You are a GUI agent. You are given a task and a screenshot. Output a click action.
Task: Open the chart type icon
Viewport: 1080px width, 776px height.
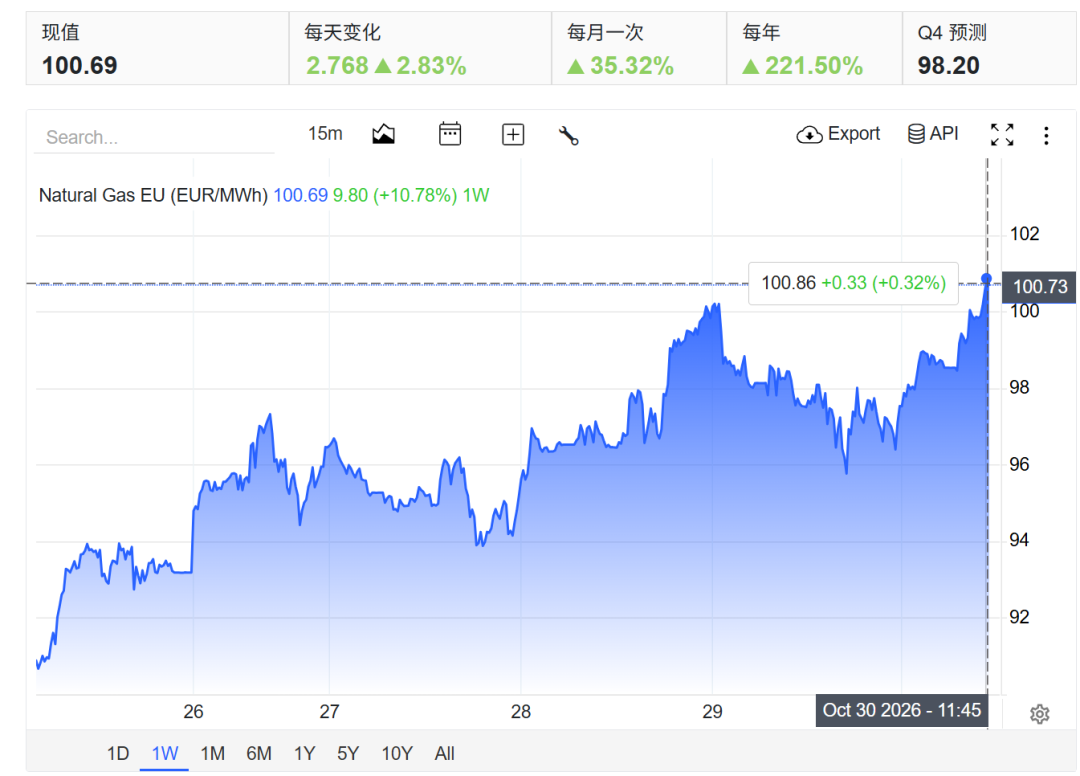click(383, 134)
